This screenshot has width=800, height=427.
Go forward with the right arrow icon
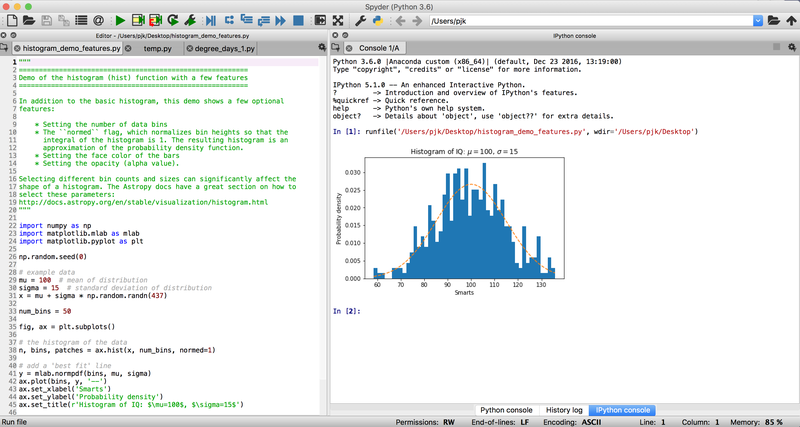coord(417,21)
